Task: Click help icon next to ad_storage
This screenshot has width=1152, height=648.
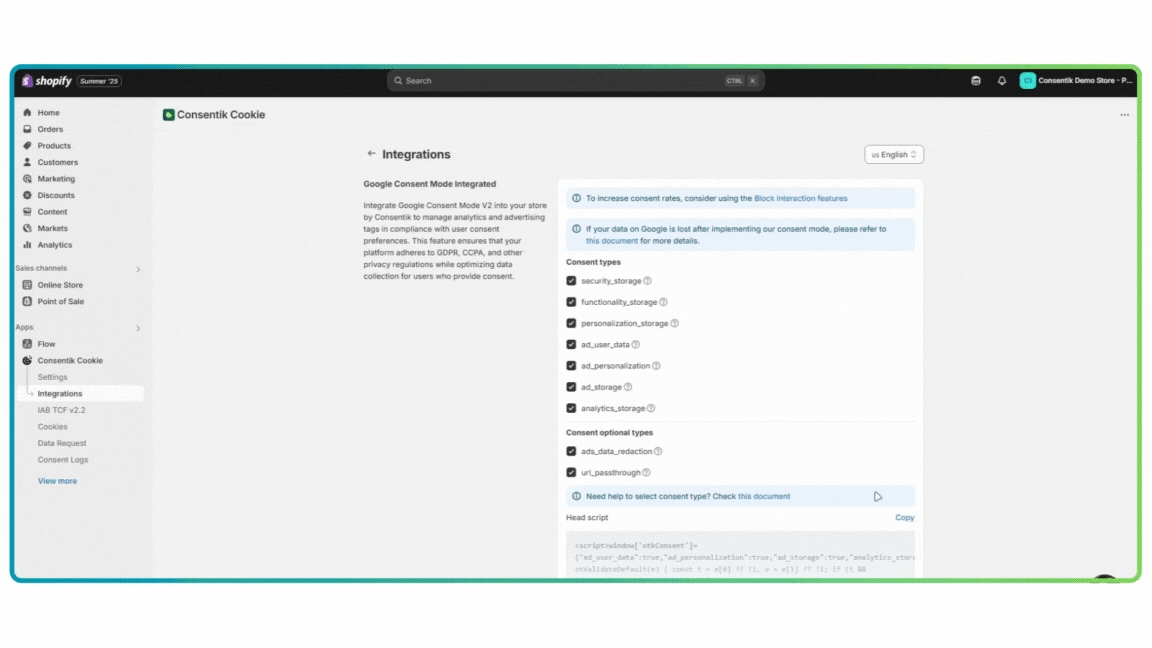Action: 627,387
